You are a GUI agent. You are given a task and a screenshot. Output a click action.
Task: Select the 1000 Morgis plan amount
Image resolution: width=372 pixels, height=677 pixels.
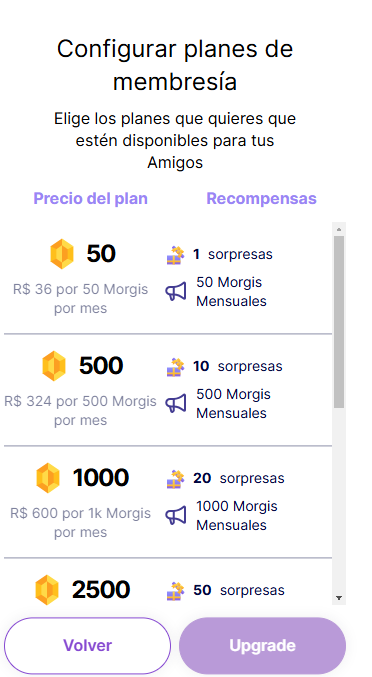pos(101,478)
